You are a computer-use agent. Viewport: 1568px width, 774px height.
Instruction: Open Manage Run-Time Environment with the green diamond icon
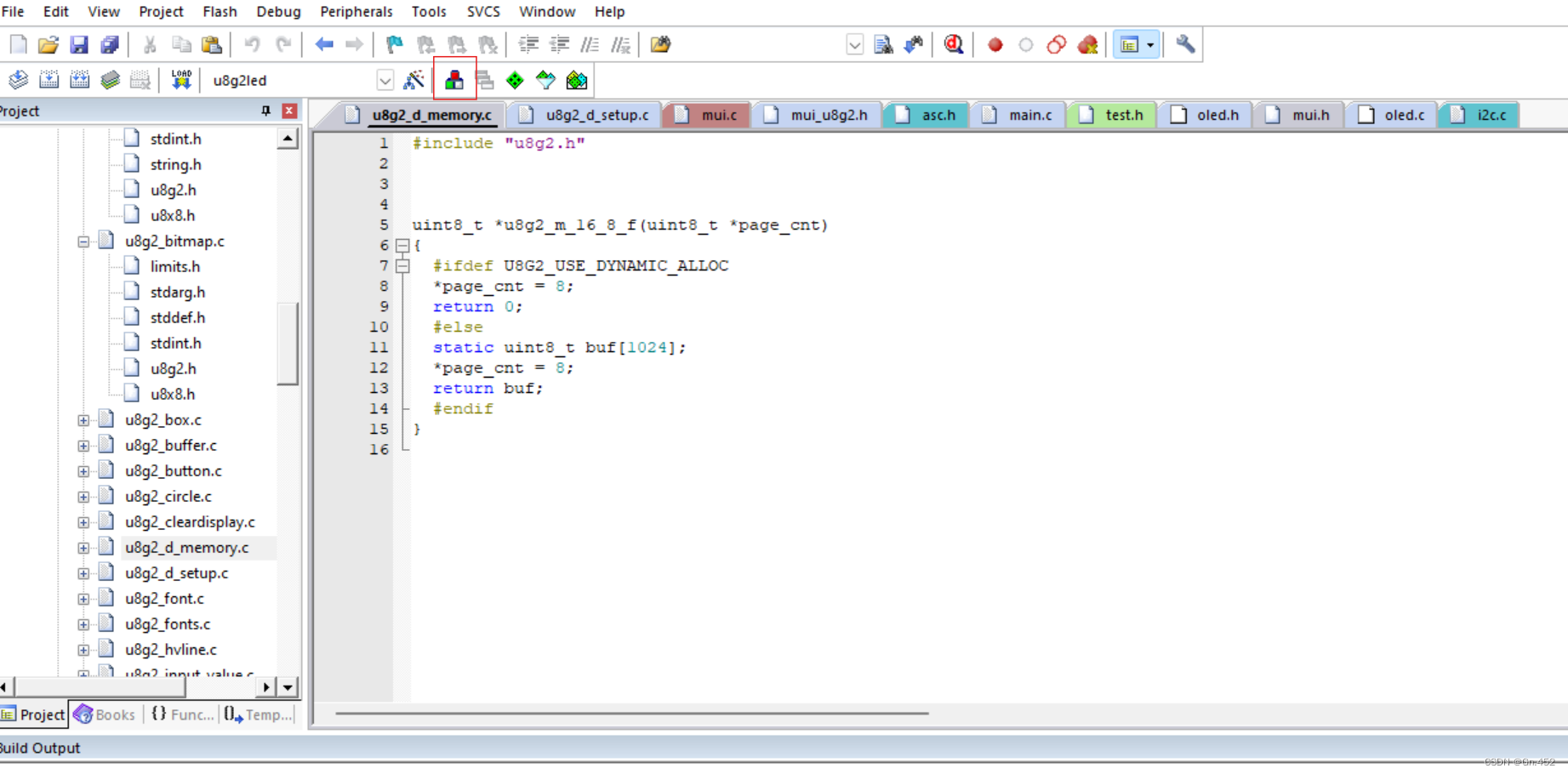(x=515, y=80)
